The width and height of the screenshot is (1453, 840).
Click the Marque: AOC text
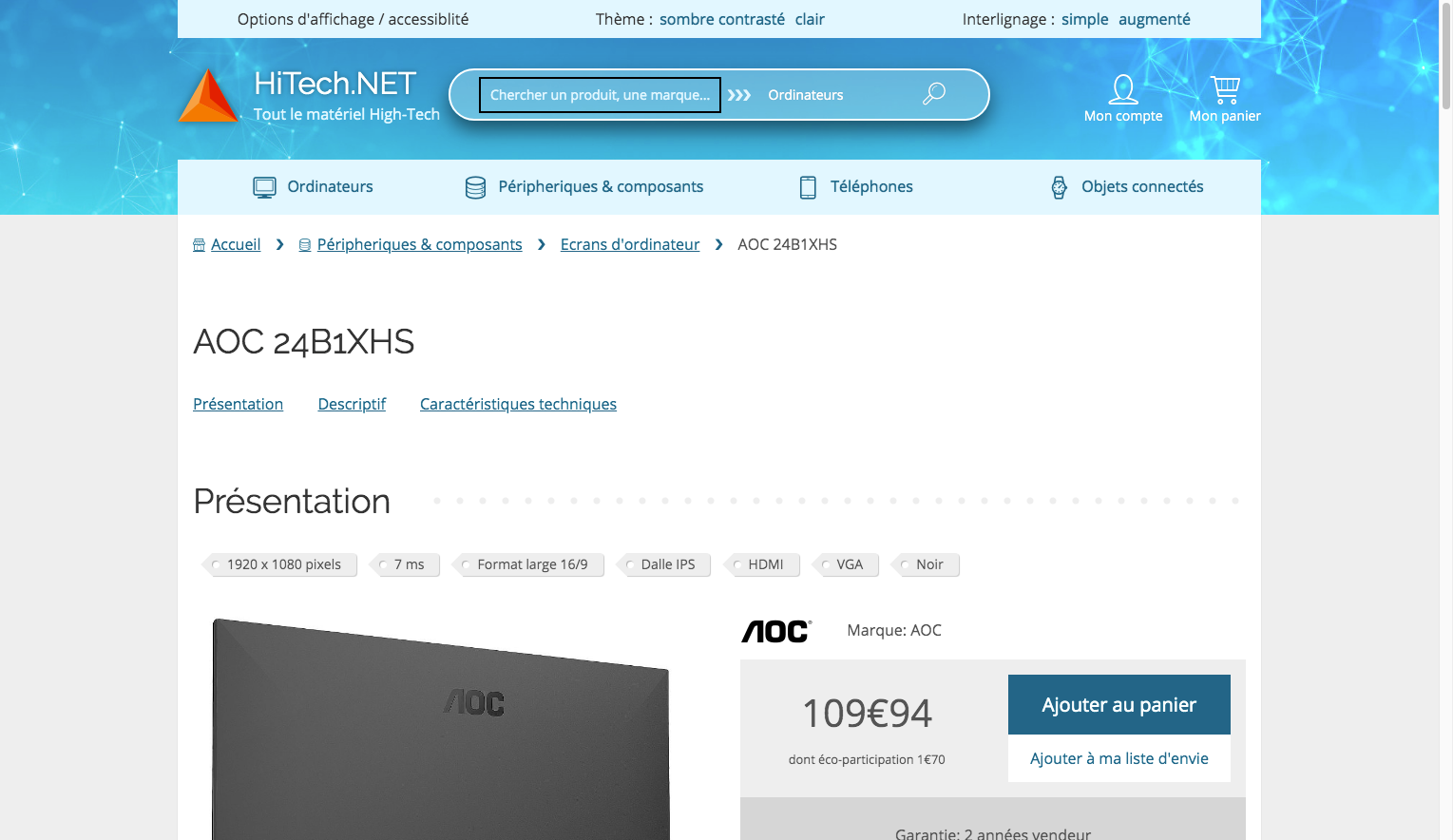[x=894, y=631]
